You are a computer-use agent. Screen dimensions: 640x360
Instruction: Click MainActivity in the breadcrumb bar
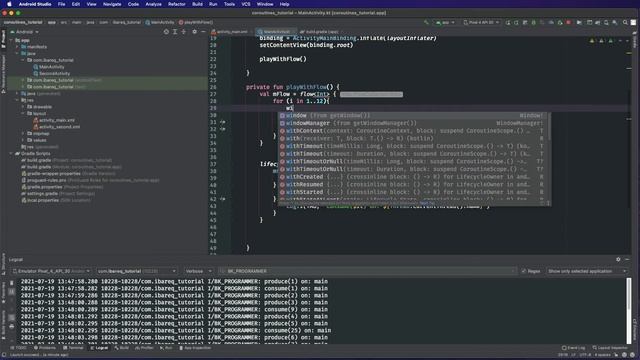click(160, 22)
